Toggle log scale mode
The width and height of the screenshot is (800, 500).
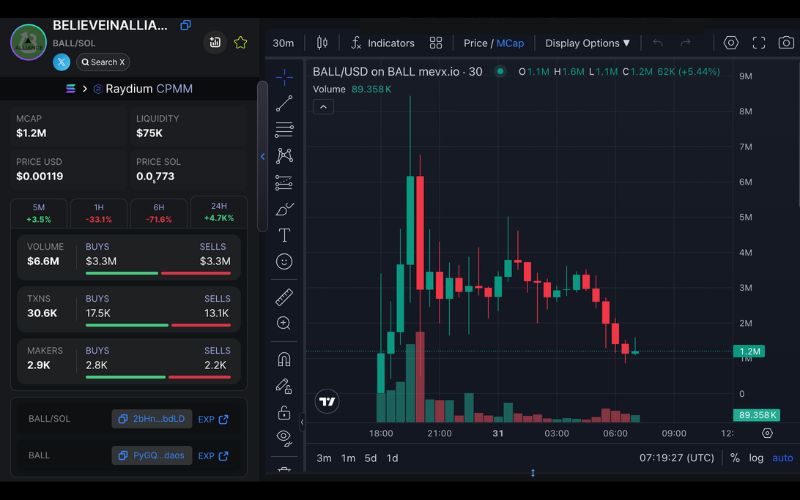click(756, 458)
